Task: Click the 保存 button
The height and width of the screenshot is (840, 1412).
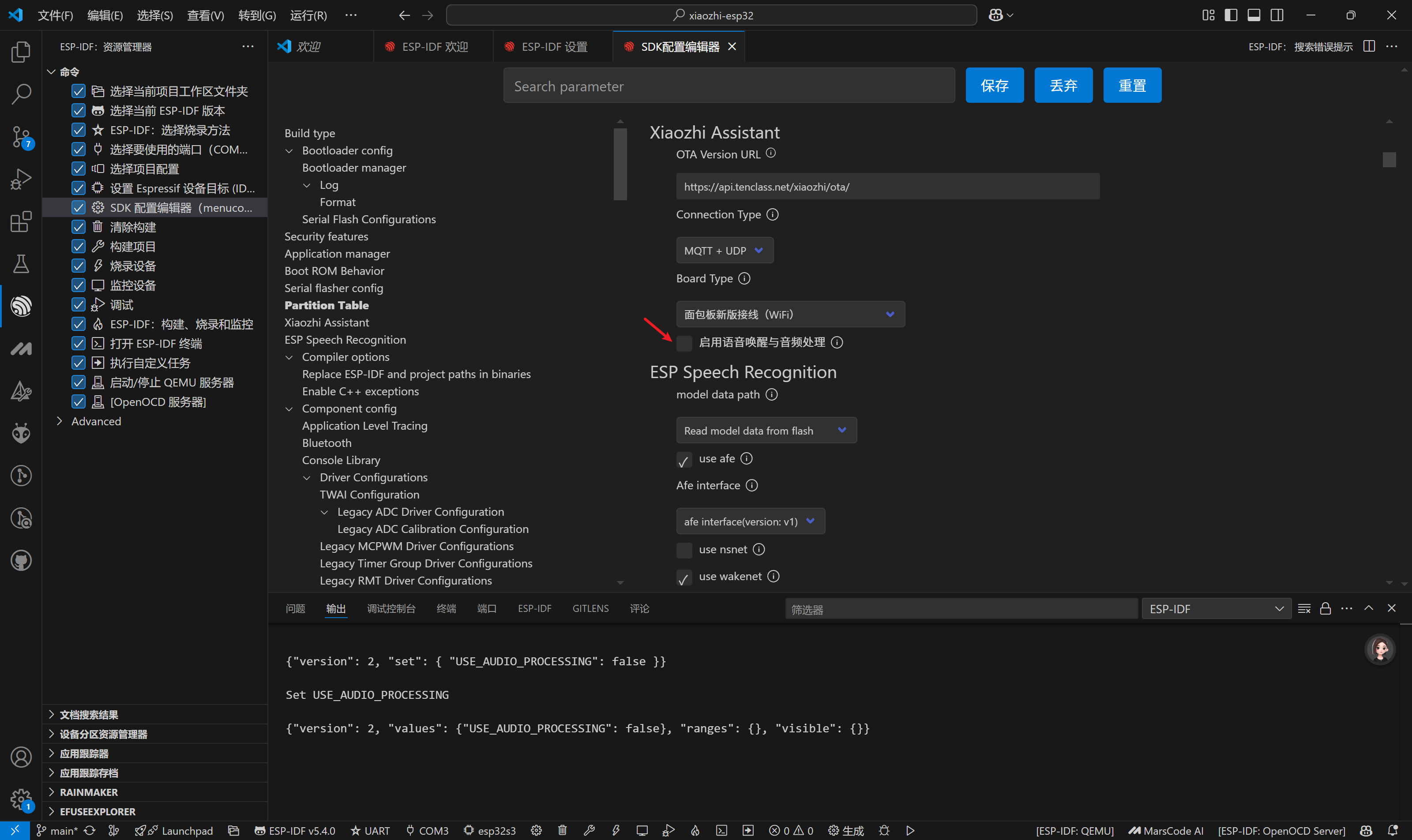Action: [994, 86]
